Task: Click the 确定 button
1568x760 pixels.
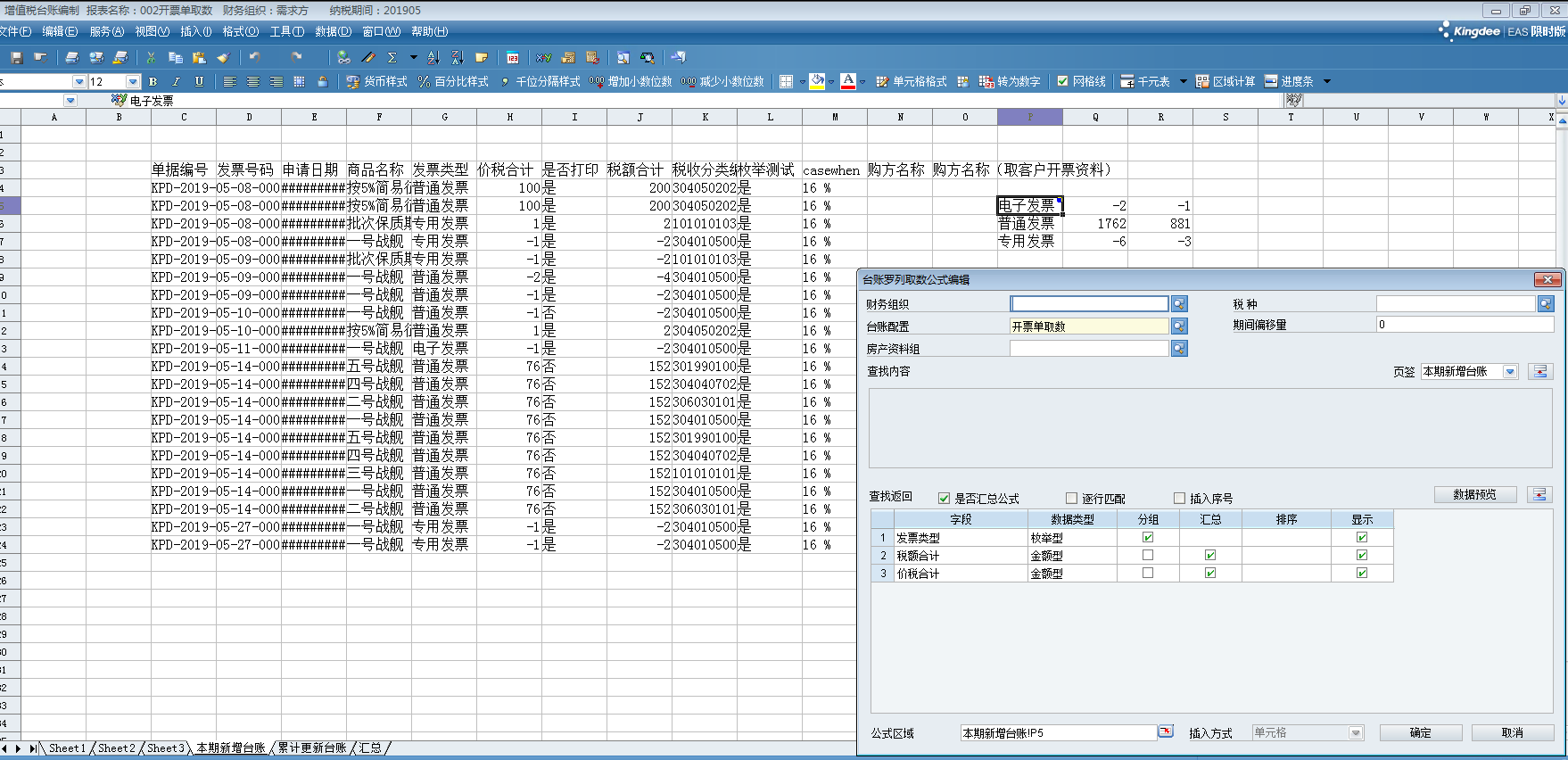Action: [x=1420, y=732]
